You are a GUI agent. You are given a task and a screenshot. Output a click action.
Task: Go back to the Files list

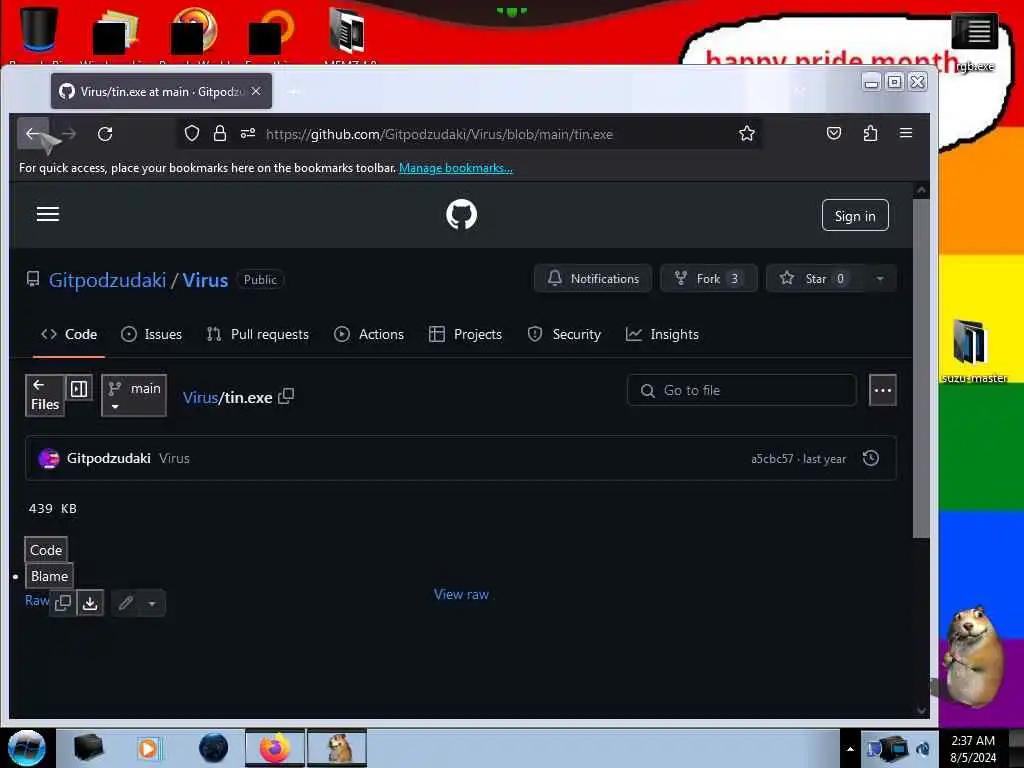[x=45, y=395]
